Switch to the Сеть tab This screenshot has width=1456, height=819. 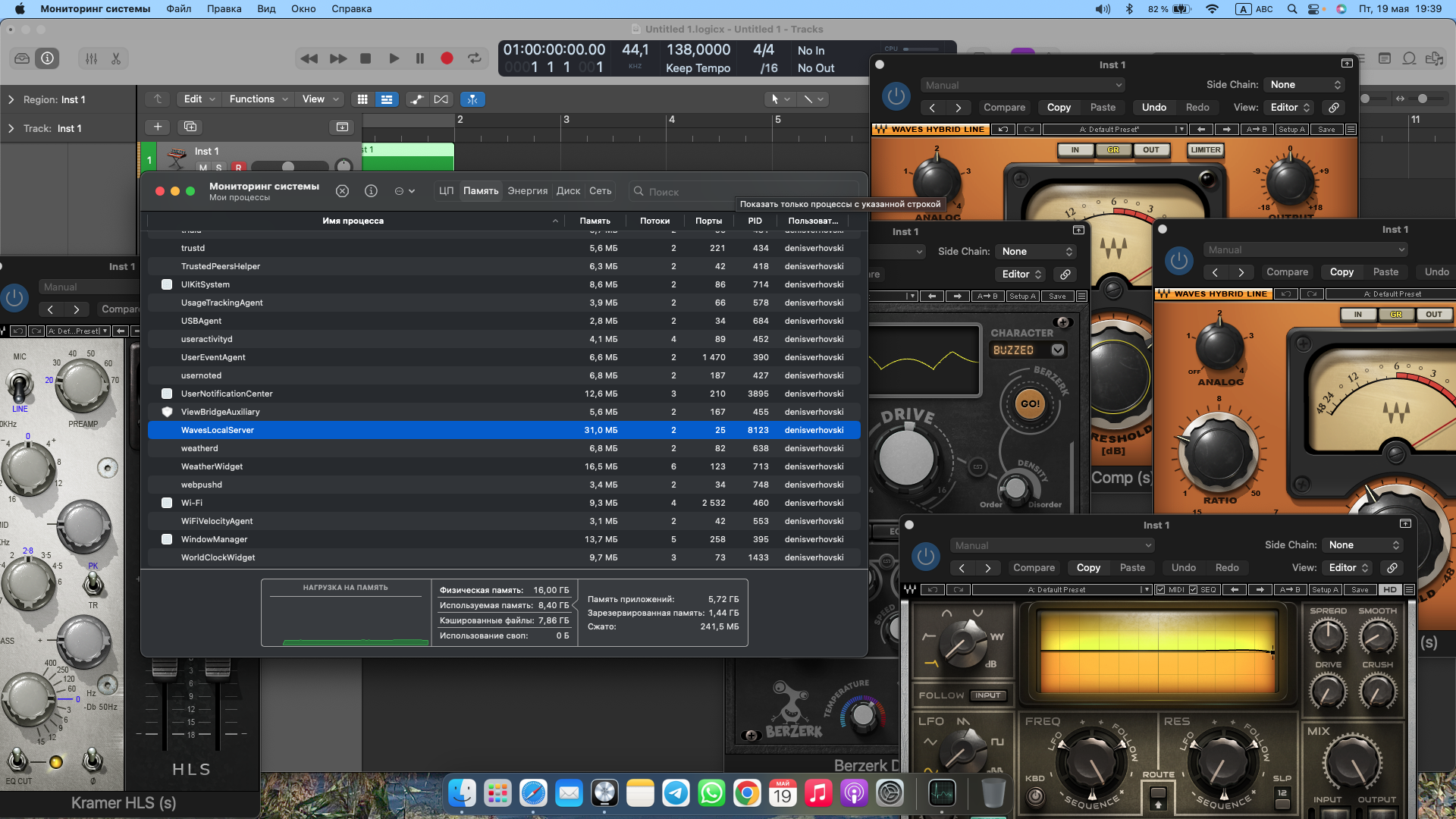click(x=600, y=191)
